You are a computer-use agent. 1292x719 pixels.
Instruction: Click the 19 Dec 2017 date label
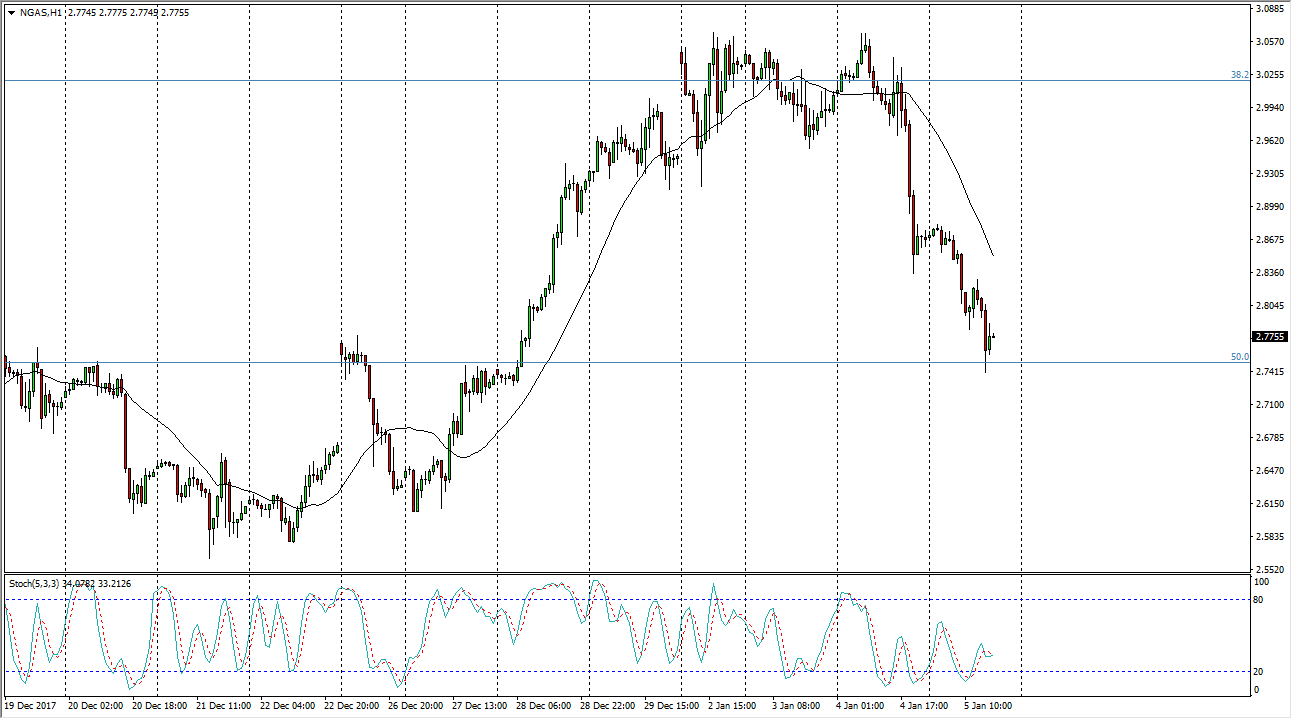click(x=32, y=706)
